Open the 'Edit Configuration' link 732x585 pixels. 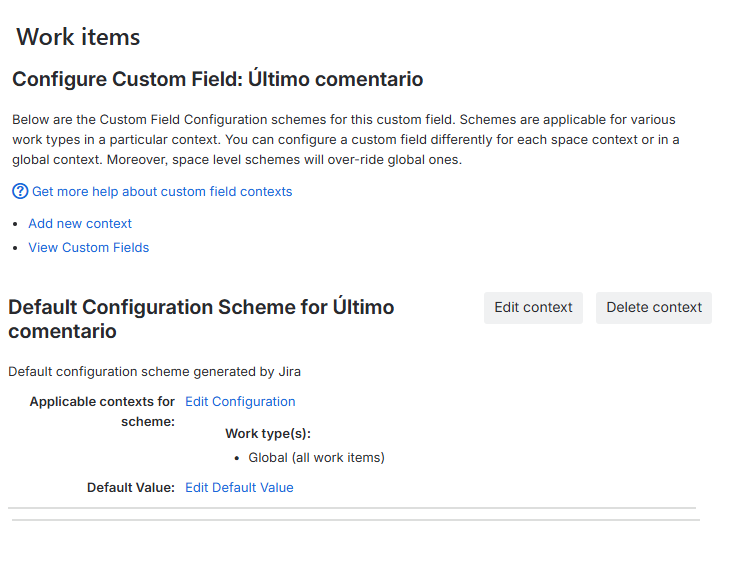click(x=240, y=401)
